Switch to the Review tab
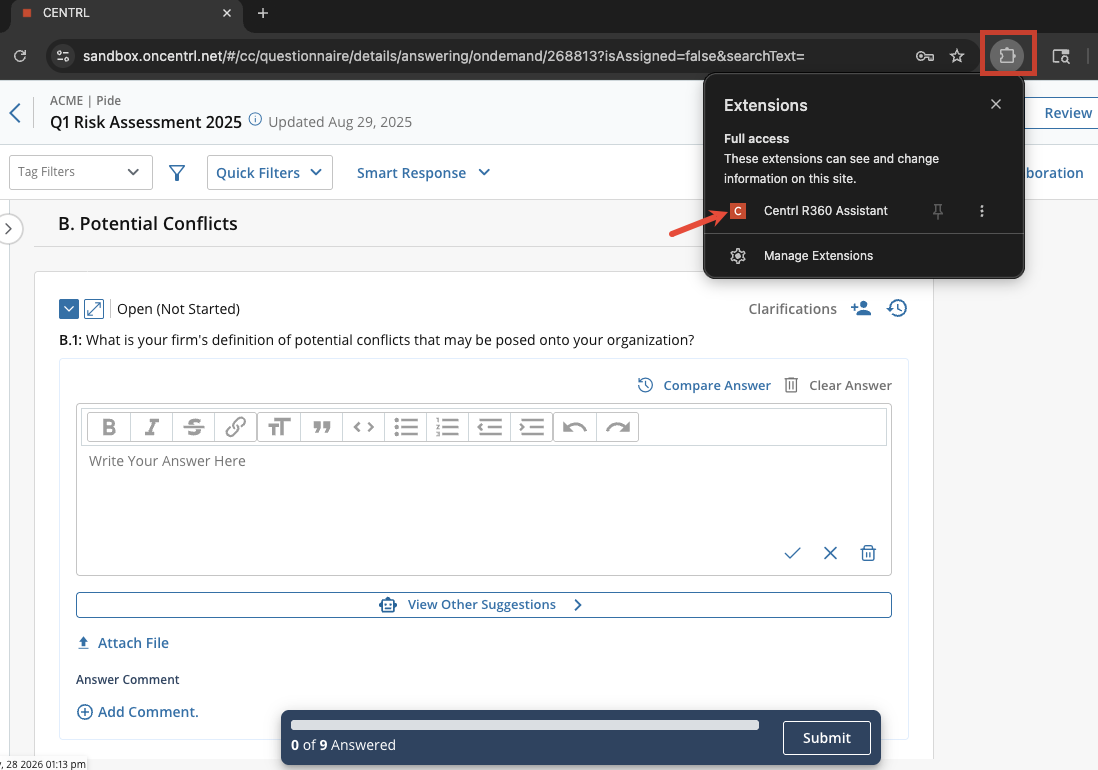The width and height of the screenshot is (1098, 770). click(x=1068, y=113)
